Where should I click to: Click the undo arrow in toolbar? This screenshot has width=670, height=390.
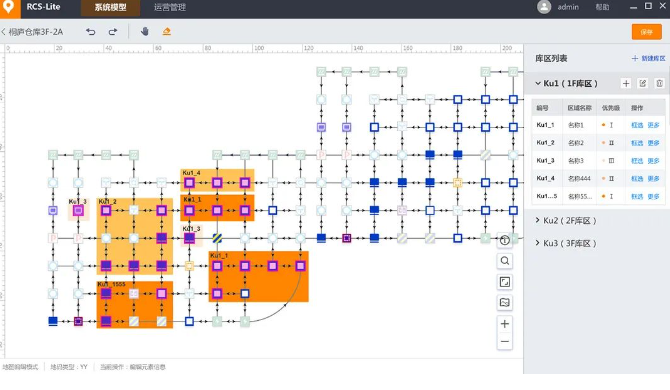pyautogui.click(x=91, y=32)
